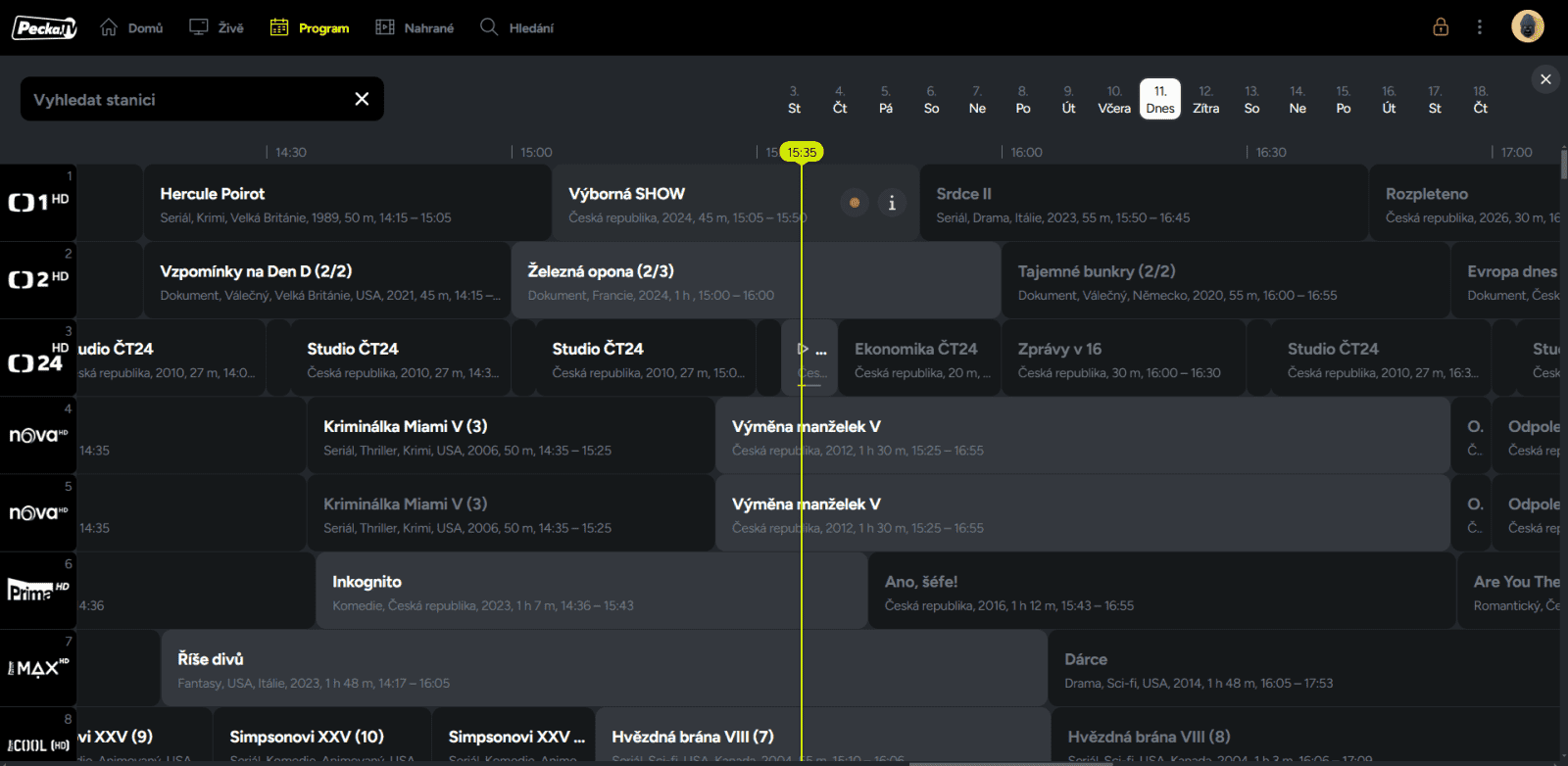Open Tajemné bunkry (2/2) programme
Image resolution: width=1568 pixels, height=766 pixels.
(1225, 280)
